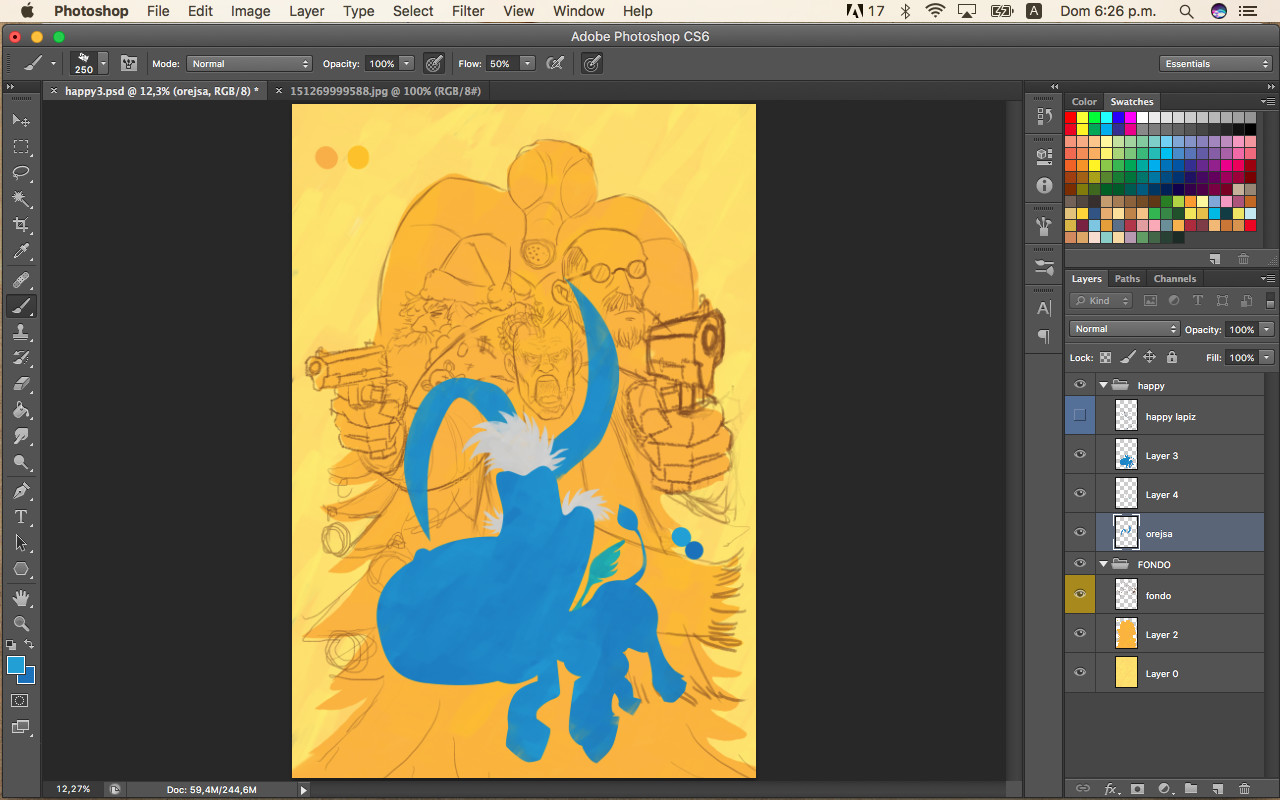Screen dimensions: 1280x800
Task: Open the Essentials workspace dropdown
Action: 1216,63
